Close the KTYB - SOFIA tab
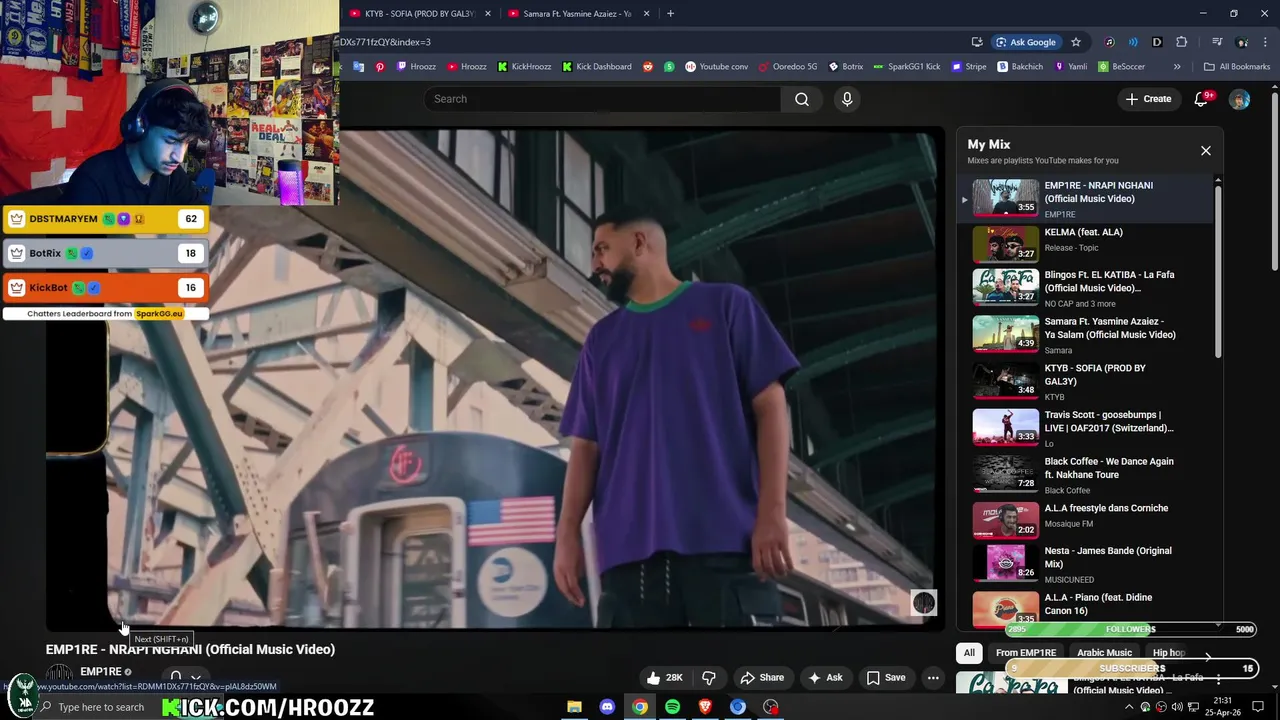Image resolution: width=1280 pixels, height=720 pixels. click(487, 13)
